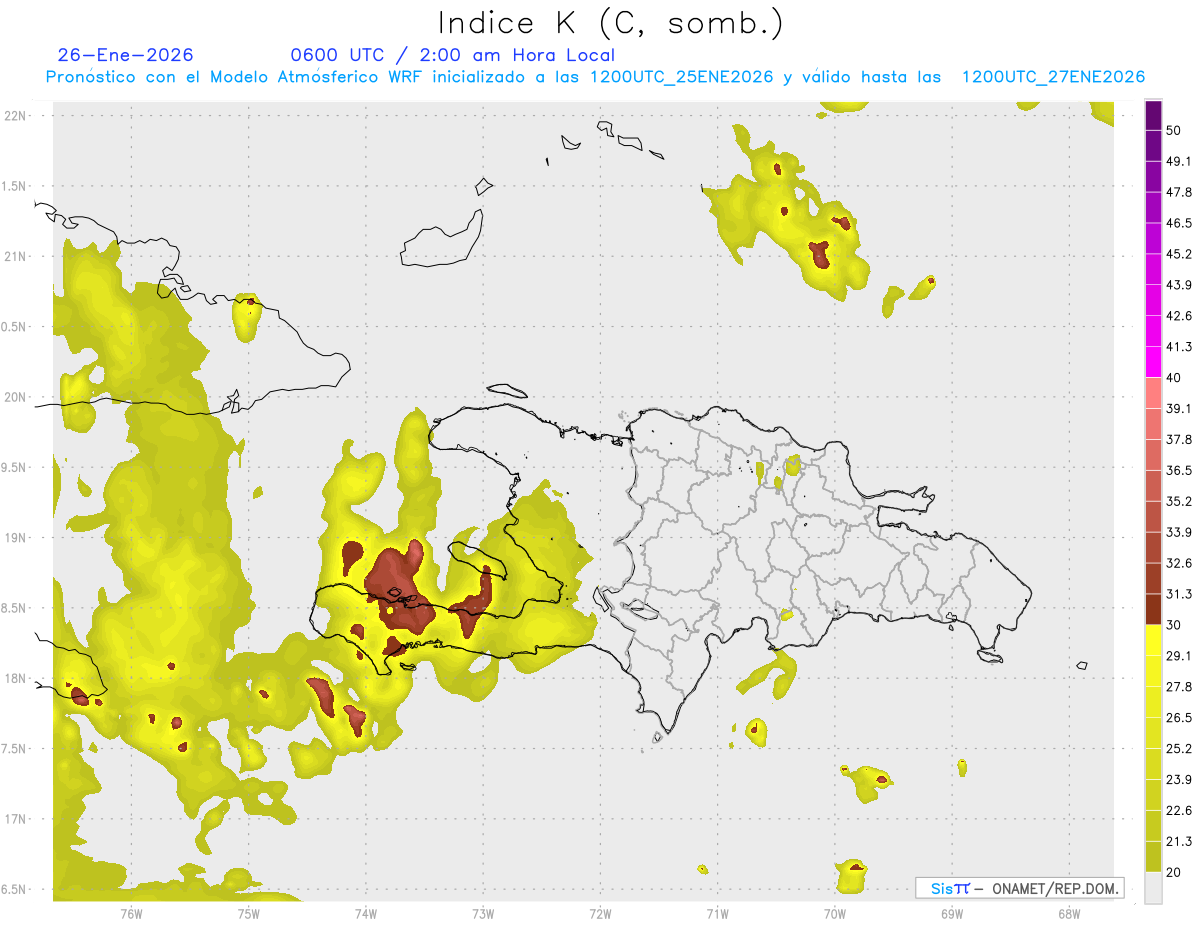Click the olive swatch between 20 and 21.3
Image resolution: width=1200 pixels, height=927 pixels.
(x=1153, y=856)
